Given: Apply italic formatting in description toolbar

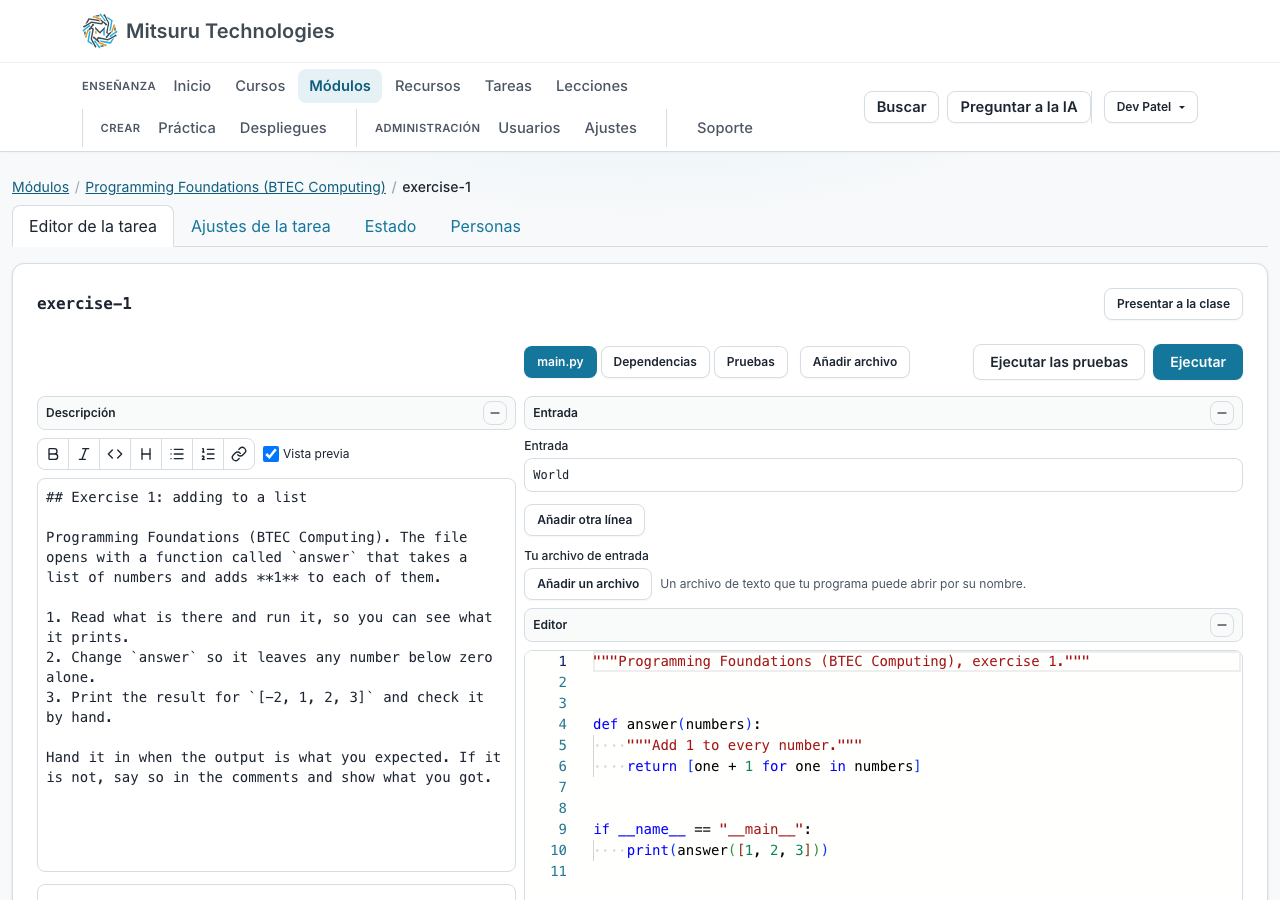Looking at the screenshot, I should 84,454.
